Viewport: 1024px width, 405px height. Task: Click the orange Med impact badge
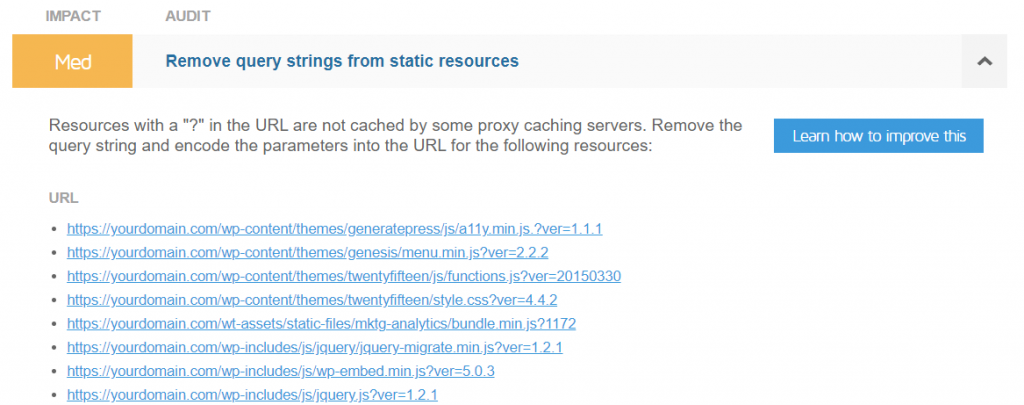coord(73,61)
